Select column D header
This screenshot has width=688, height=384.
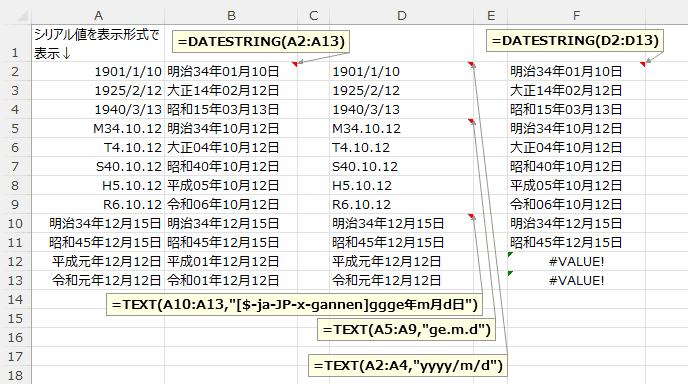click(x=401, y=16)
